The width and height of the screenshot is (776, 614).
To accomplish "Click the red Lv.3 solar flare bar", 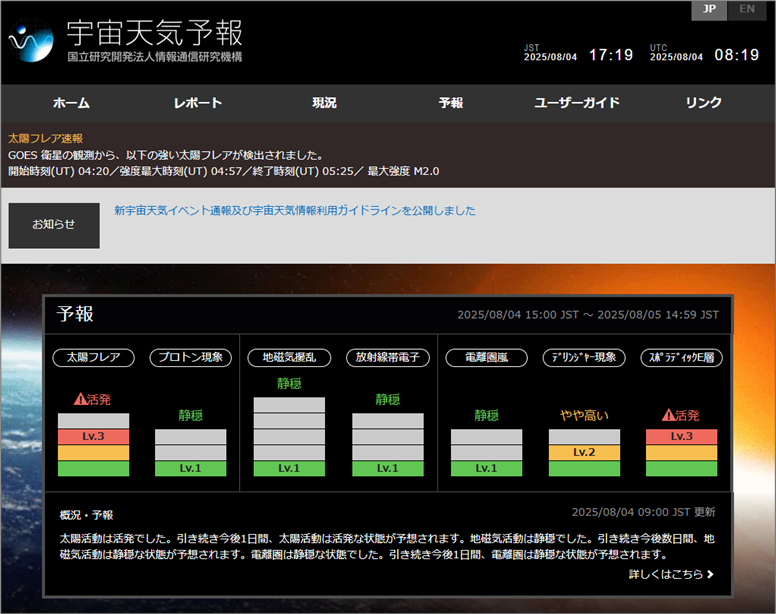I will click(93, 437).
